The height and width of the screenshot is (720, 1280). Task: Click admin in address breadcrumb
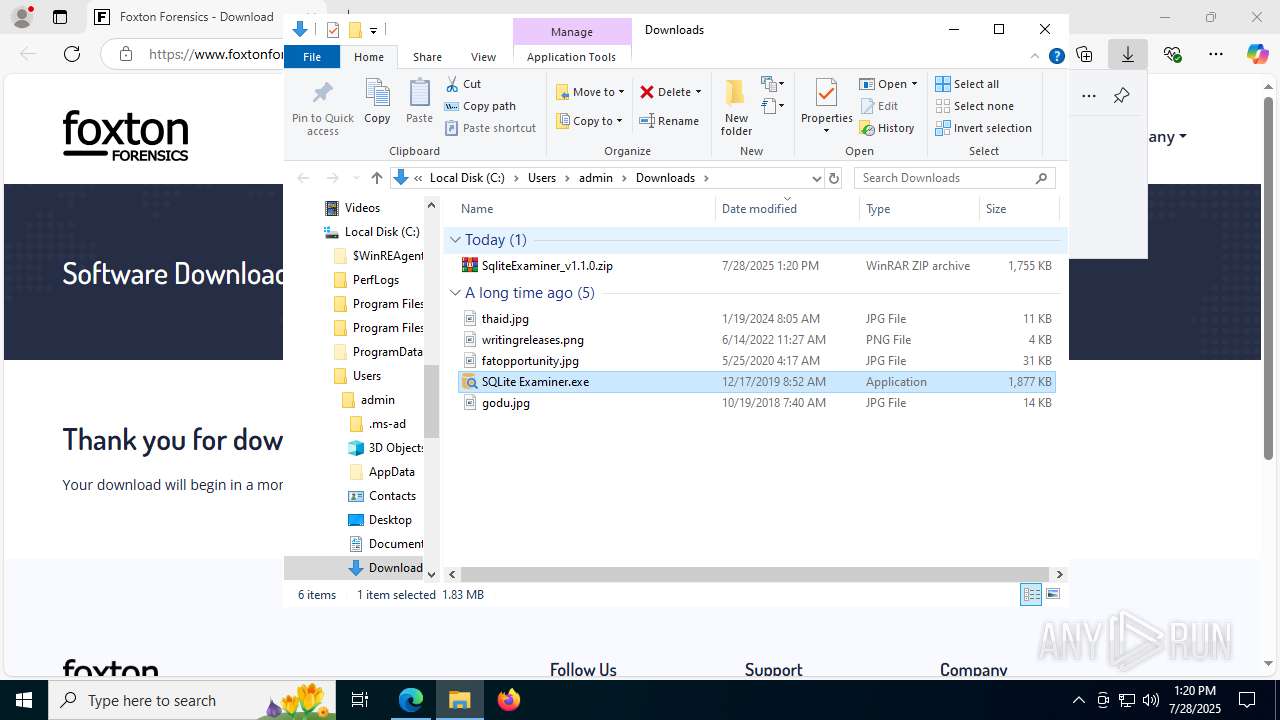596,178
